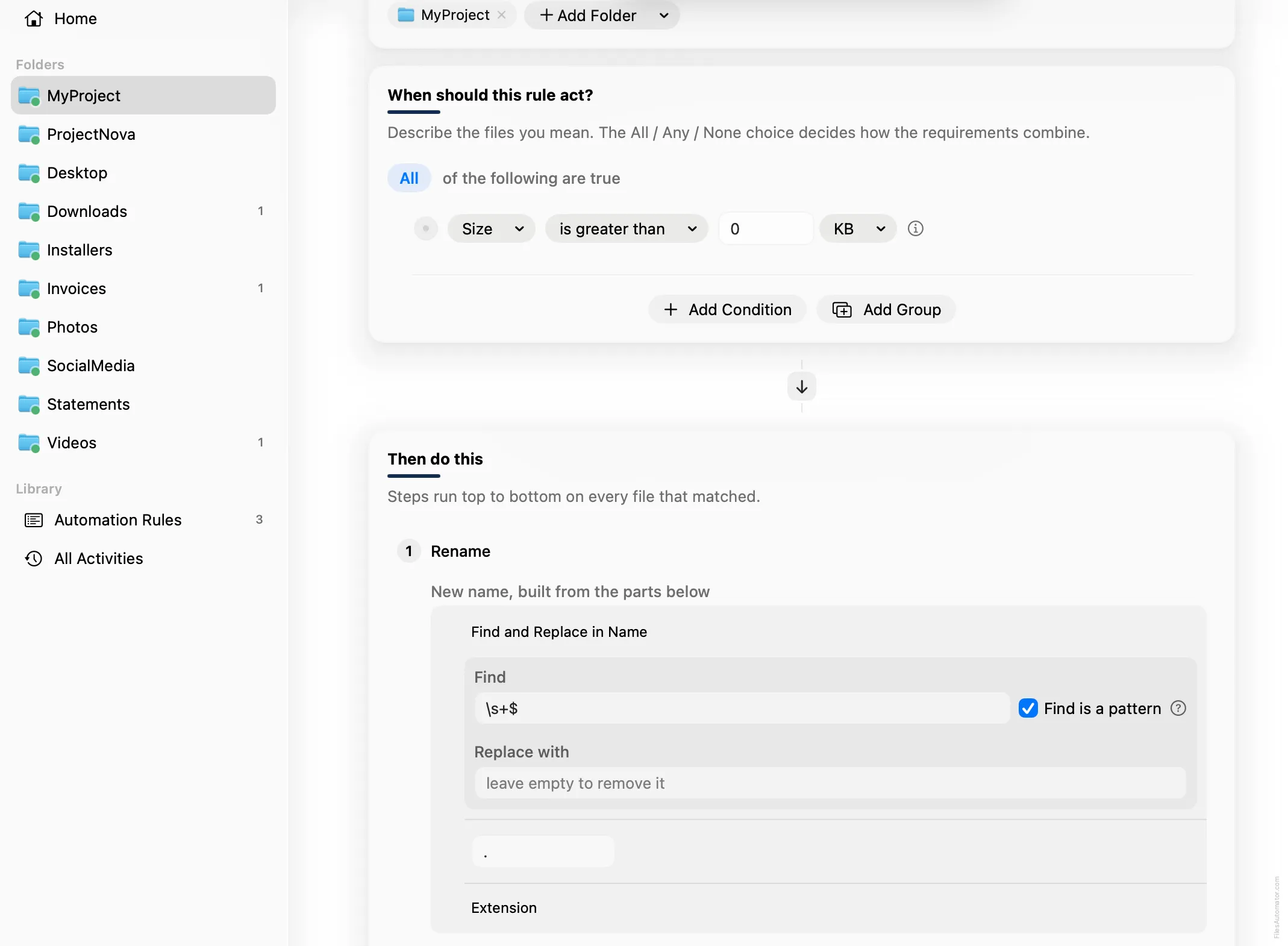Click the Automation Rules count 3
This screenshot has width=1288, height=946.
(259, 520)
